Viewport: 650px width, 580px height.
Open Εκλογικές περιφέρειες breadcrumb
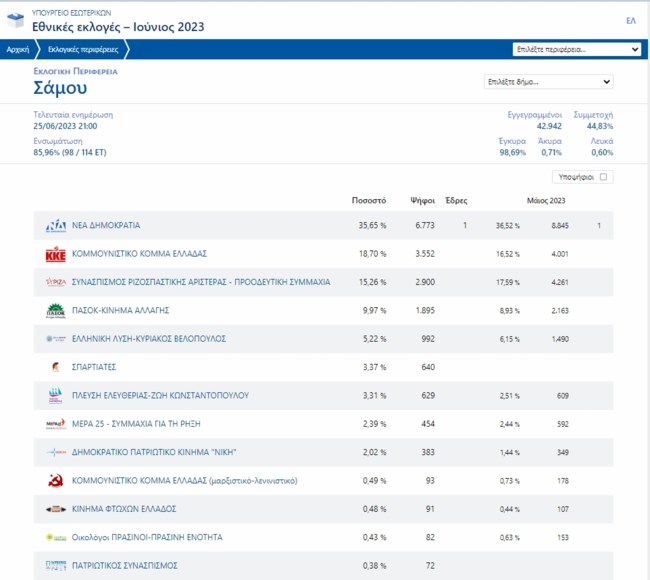click(83, 49)
